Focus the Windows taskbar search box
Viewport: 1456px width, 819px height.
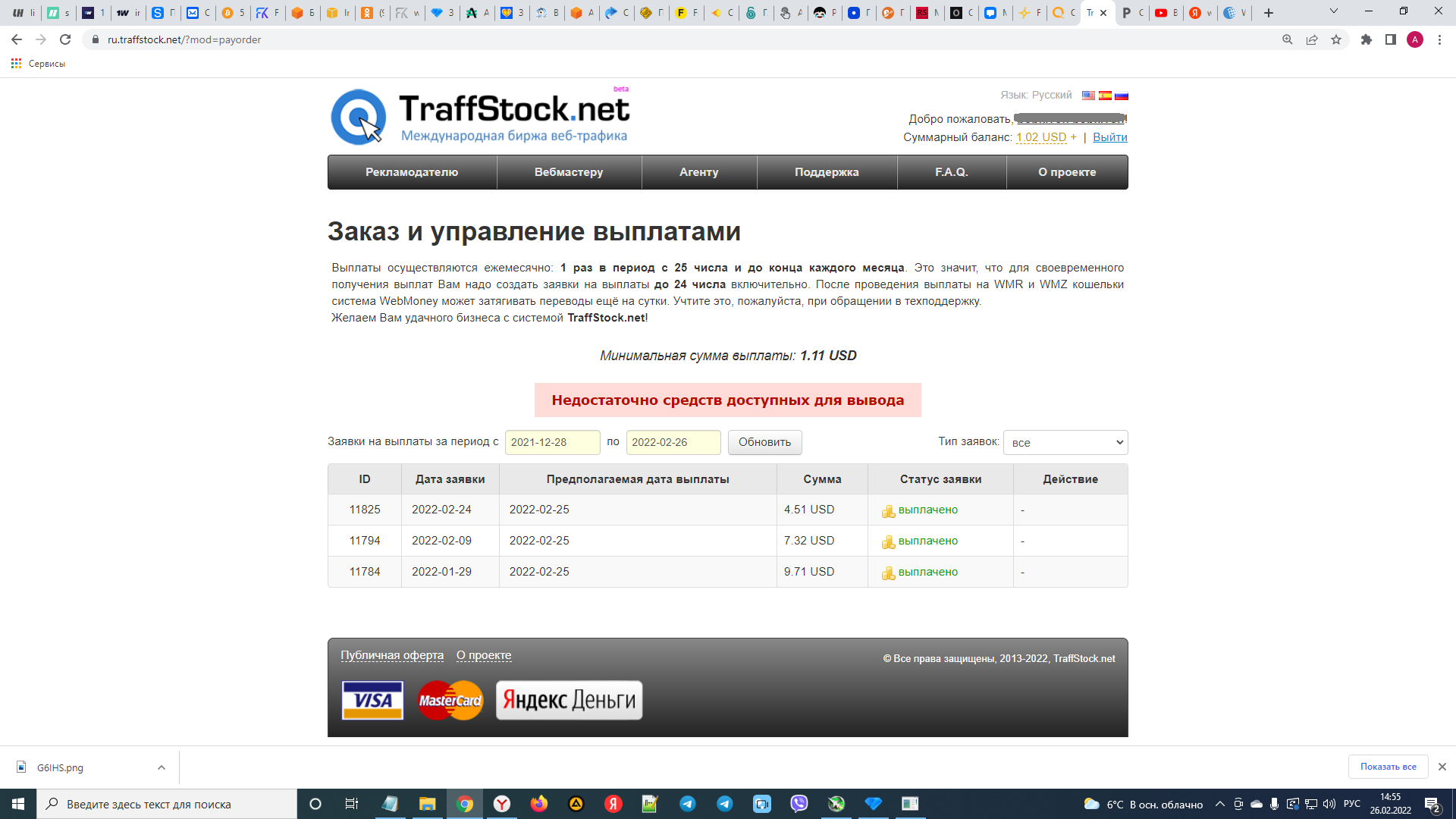[167, 804]
